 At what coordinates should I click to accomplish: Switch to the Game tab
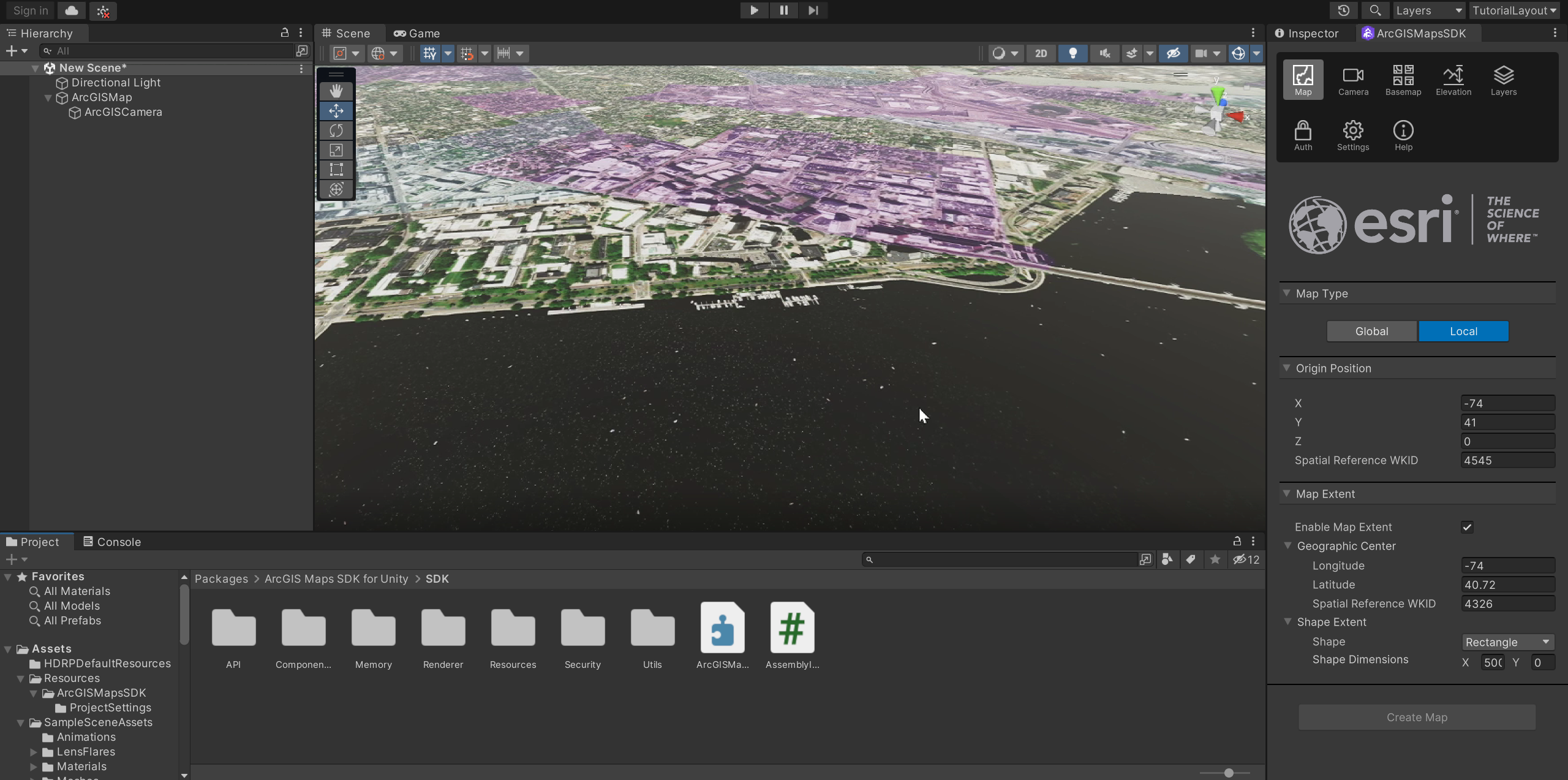417,34
